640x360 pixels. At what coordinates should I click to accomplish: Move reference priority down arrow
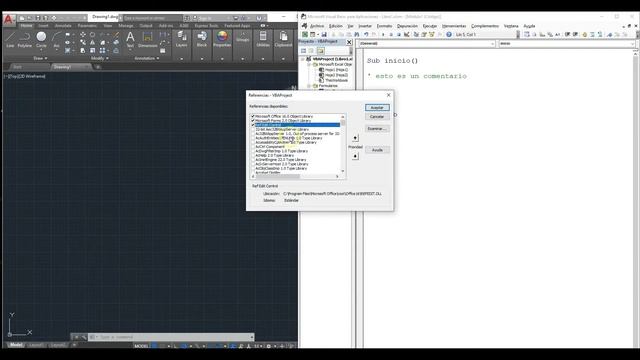[355, 156]
